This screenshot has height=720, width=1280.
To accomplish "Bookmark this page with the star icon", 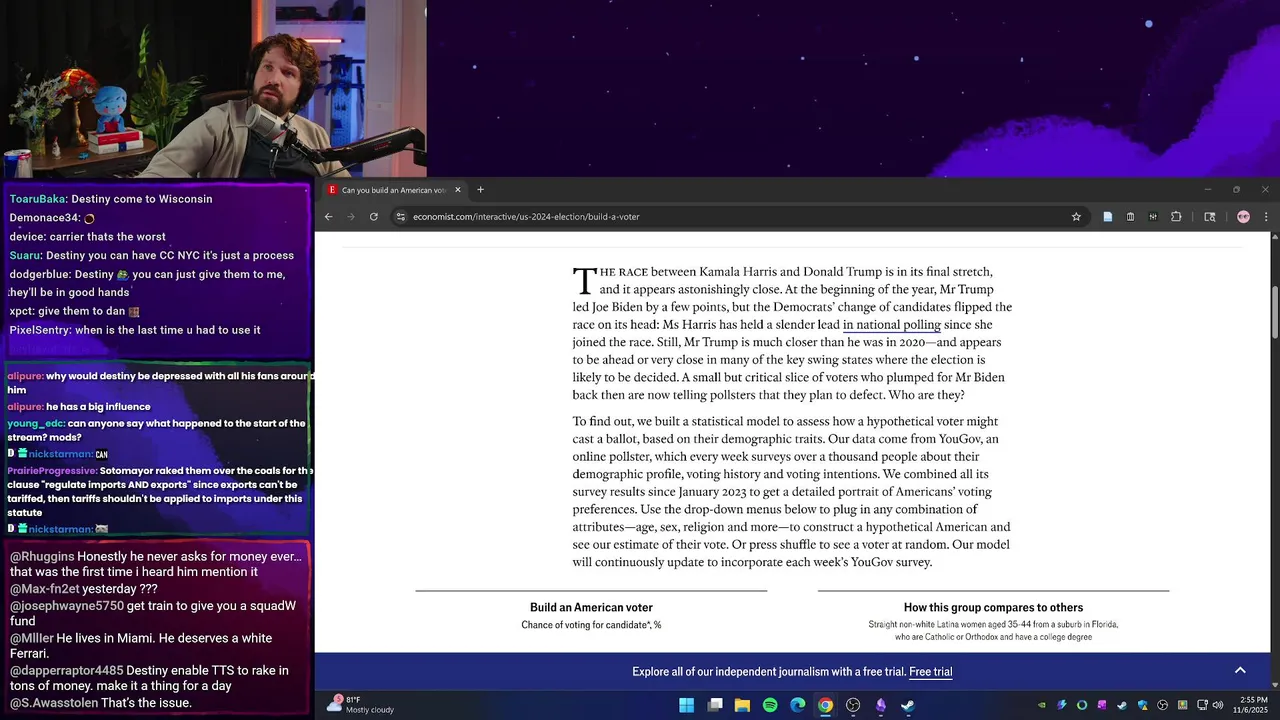I will click(x=1076, y=217).
